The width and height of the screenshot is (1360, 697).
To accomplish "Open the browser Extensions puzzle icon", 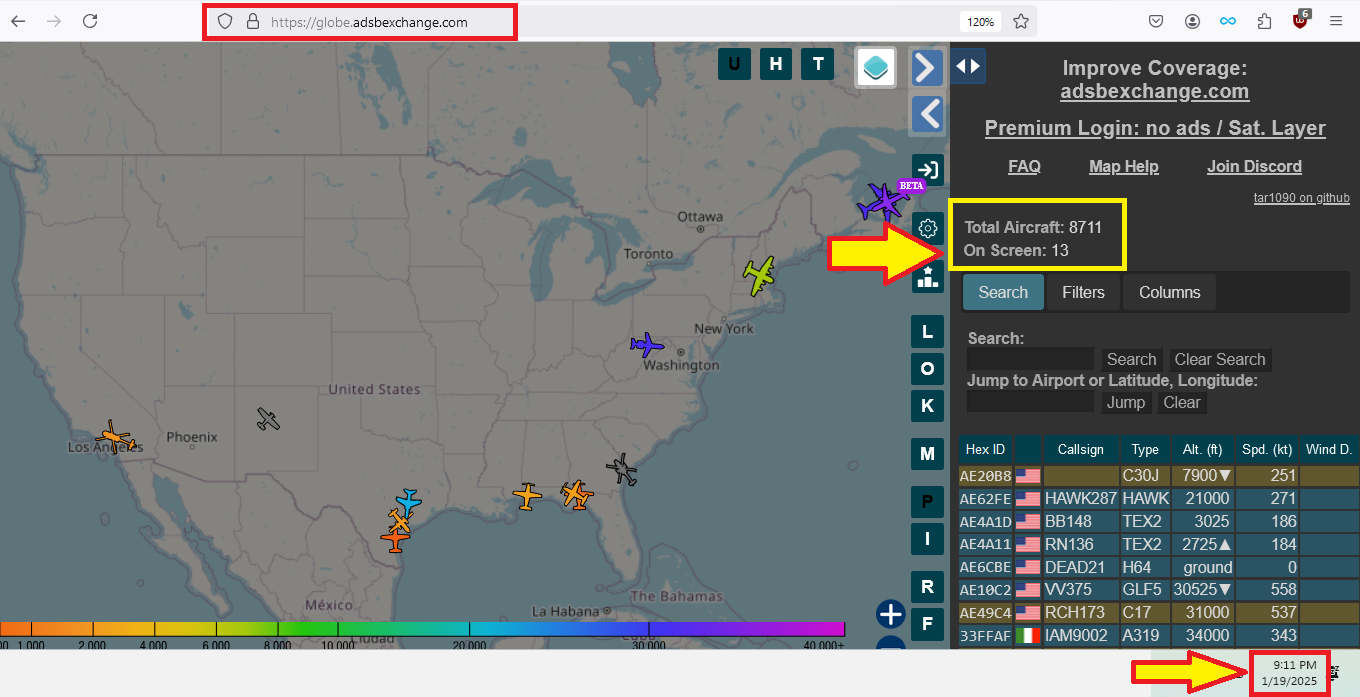I will click(1264, 21).
